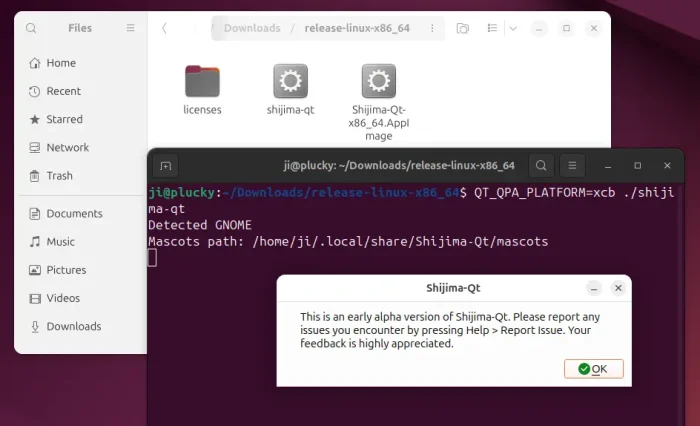
Task: Open Downloads in the Files path bar
Action: tap(252, 28)
